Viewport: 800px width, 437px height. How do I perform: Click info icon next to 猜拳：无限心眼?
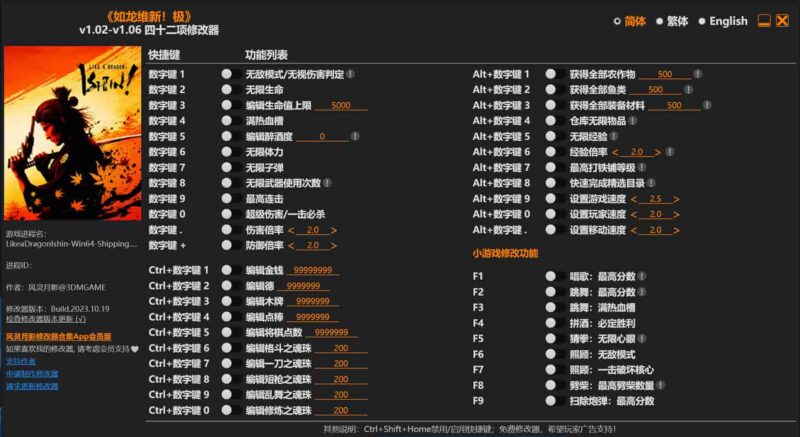(x=642, y=339)
